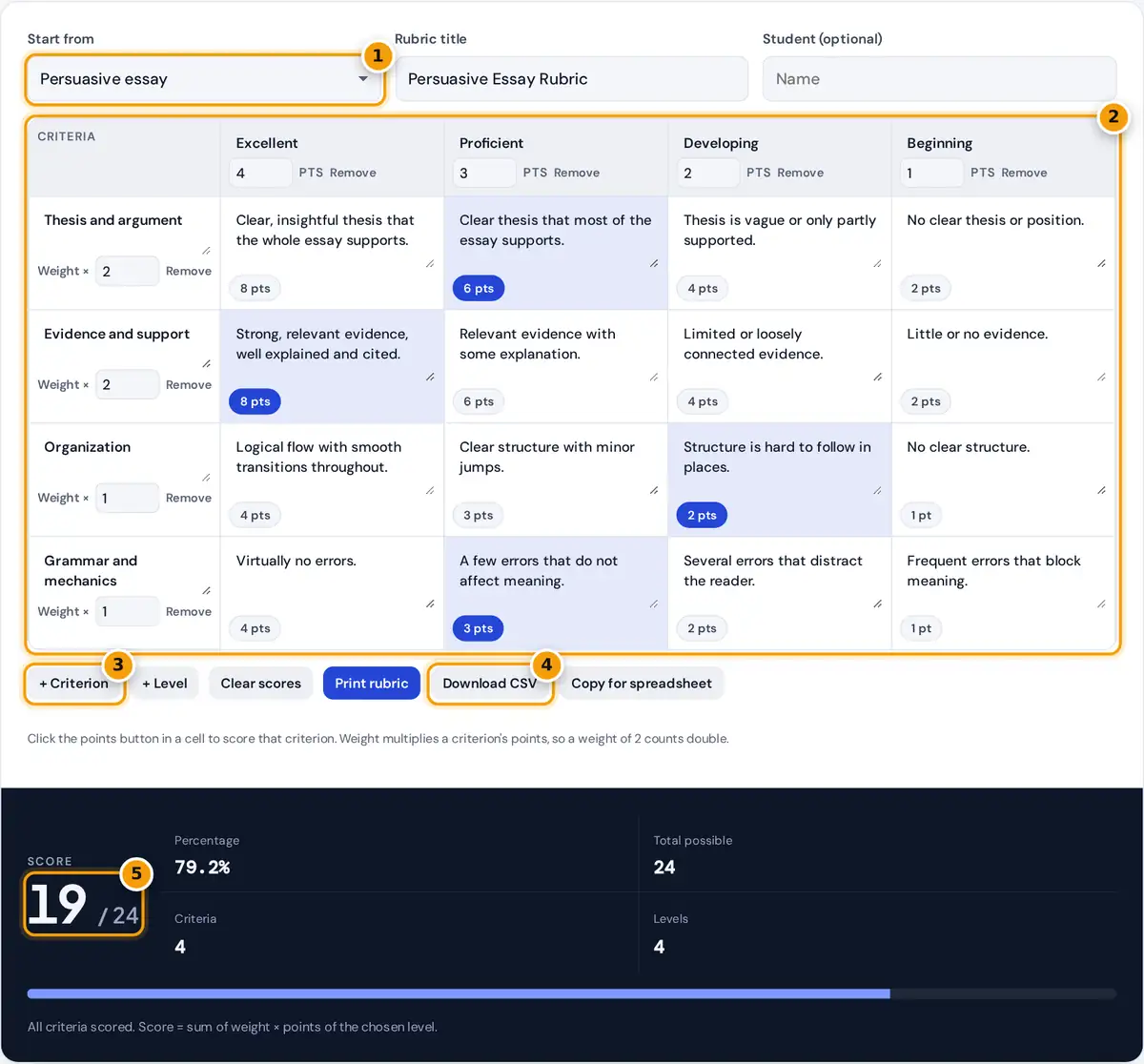Choose the 6 pts score for Thesis and argument
Viewport: 1144px width, 1064px height.
coord(479,288)
